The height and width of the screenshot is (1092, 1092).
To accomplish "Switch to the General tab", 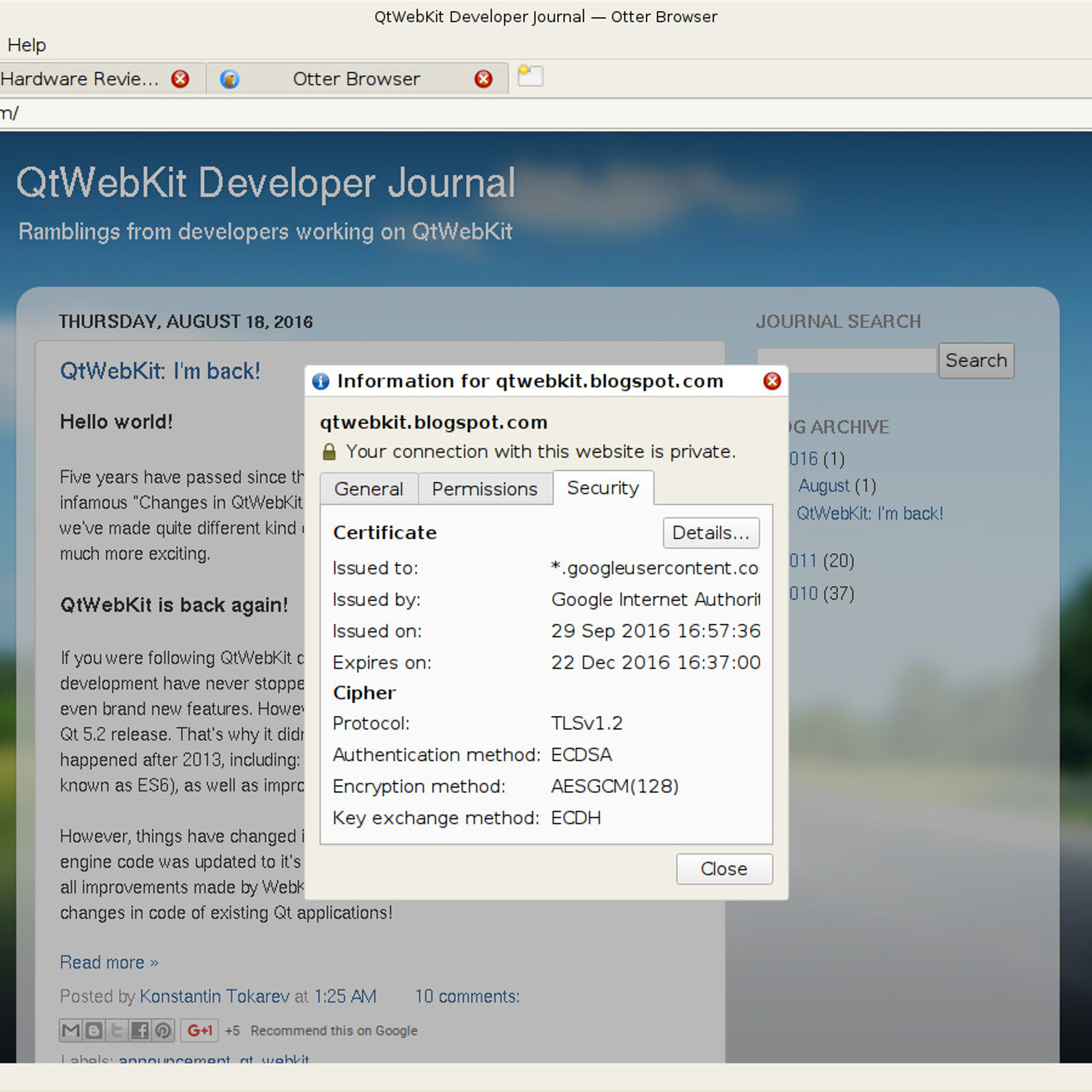I will click(x=369, y=489).
